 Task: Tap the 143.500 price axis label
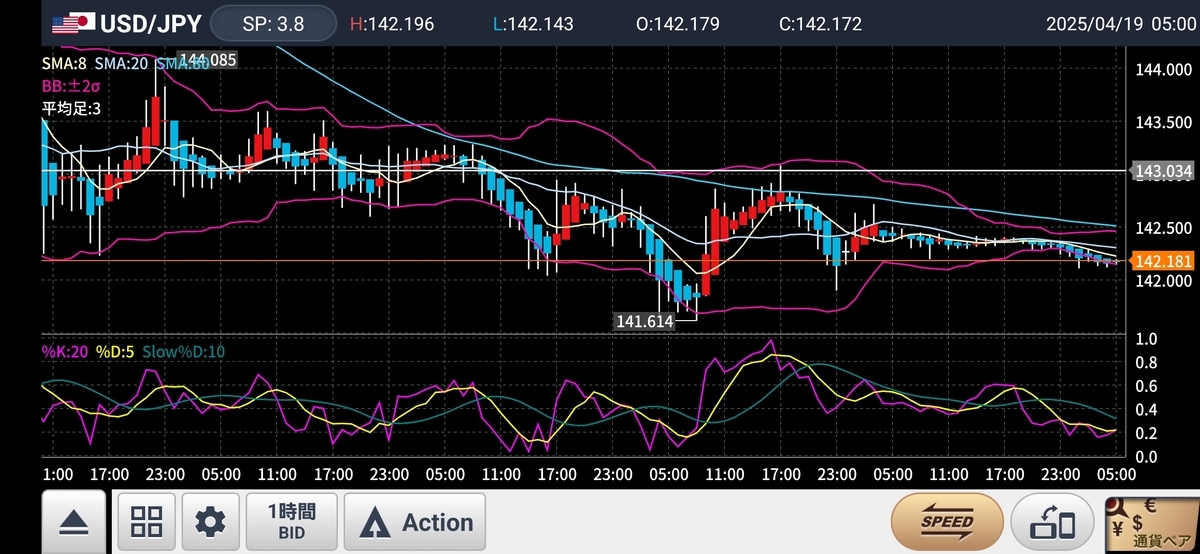pos(1163,123)
